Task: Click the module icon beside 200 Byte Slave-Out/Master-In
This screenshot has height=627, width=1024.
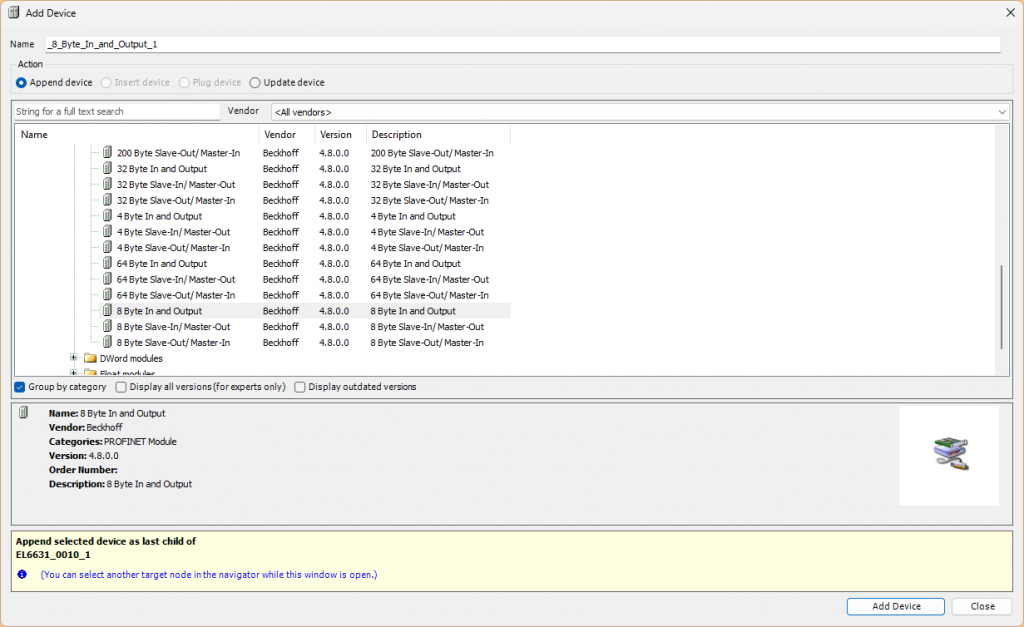Action: click(x=108, y=153)
